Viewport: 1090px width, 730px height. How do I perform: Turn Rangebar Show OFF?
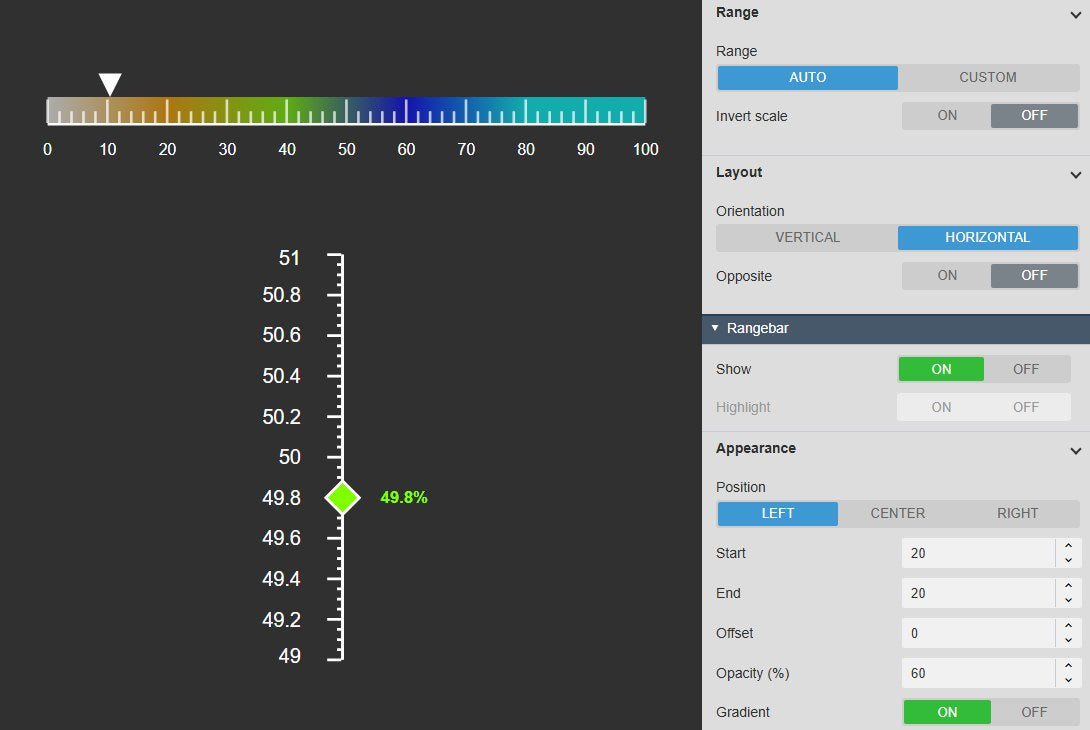1026,369
